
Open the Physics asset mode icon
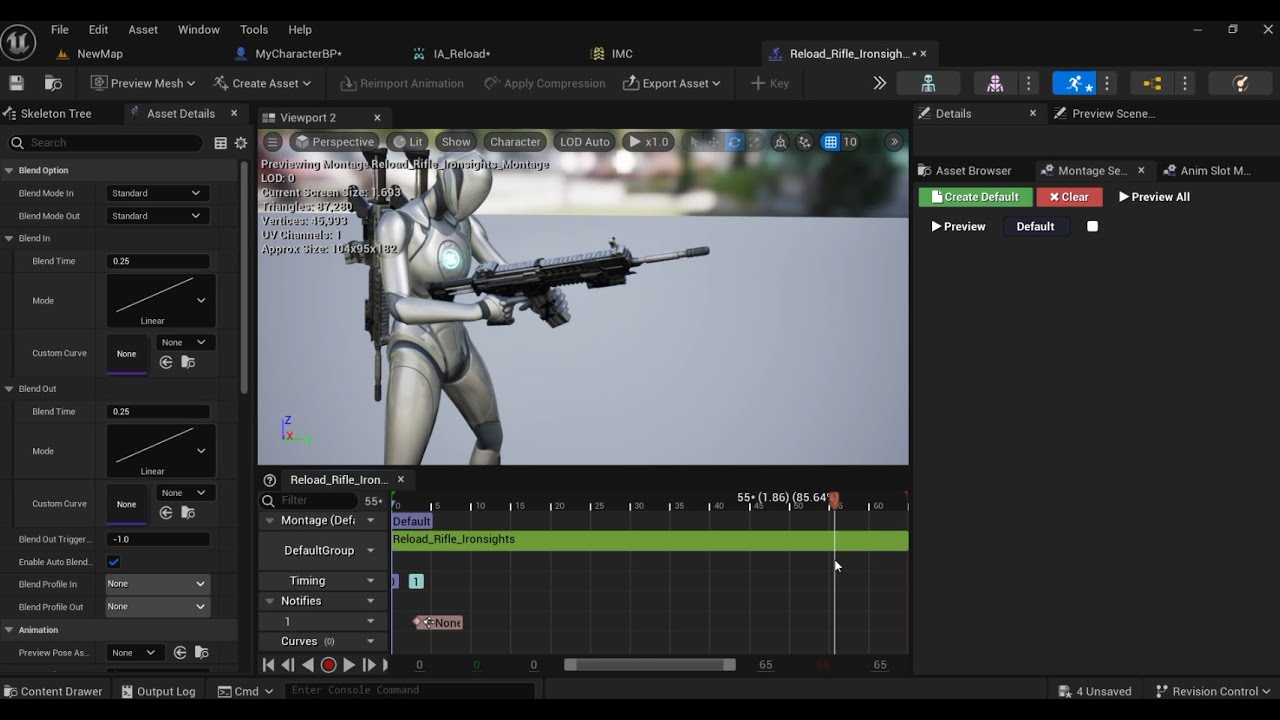click(x=1241, y=83)
